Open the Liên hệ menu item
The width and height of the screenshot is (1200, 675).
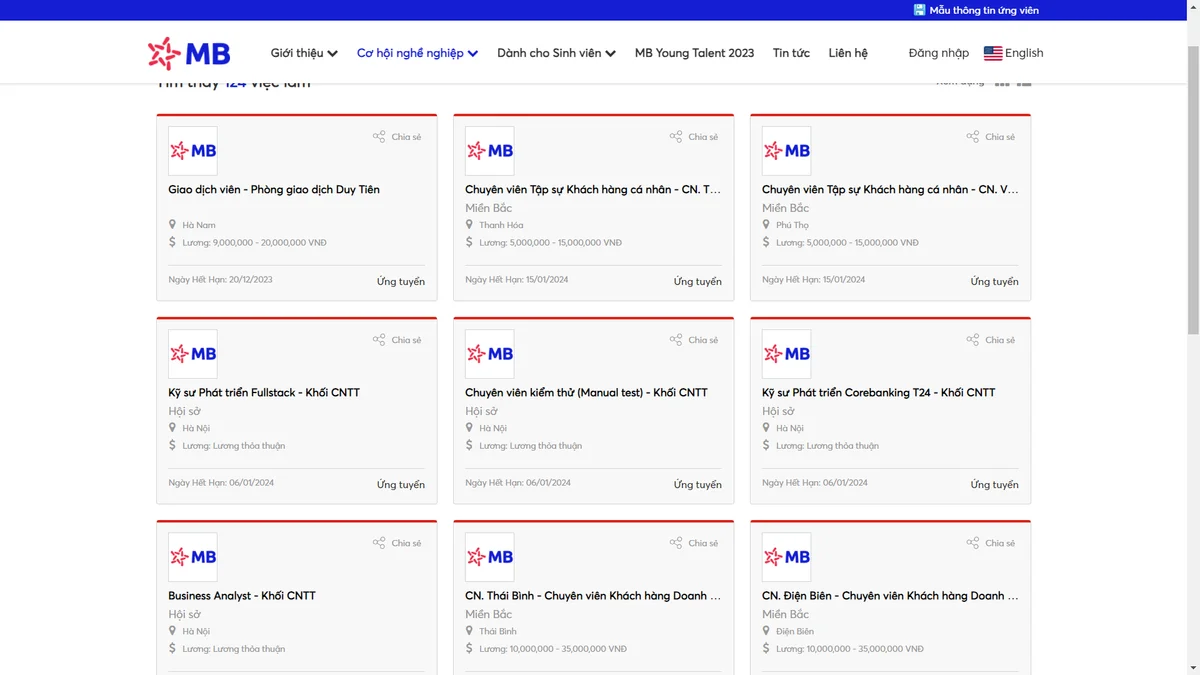848,53
